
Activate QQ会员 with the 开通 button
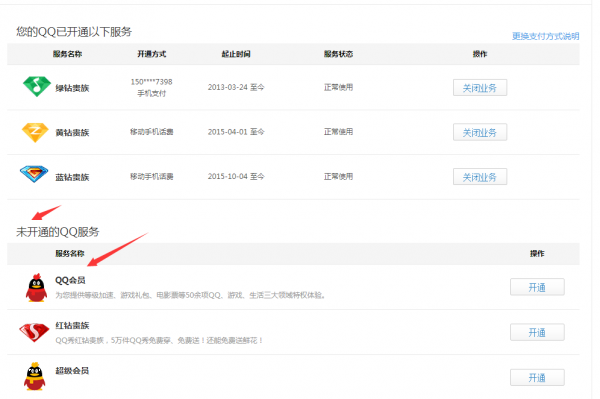(x=537, y=287)
